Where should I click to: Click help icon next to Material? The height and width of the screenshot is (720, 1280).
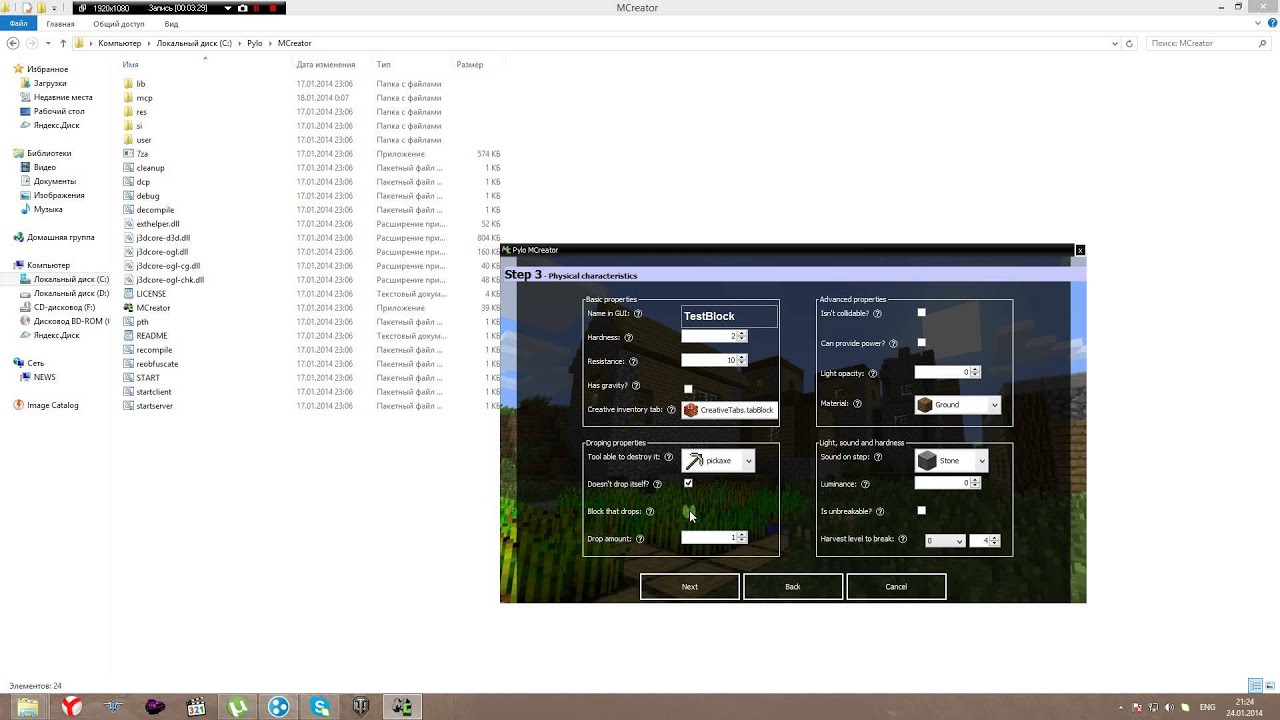coord(857,404)
